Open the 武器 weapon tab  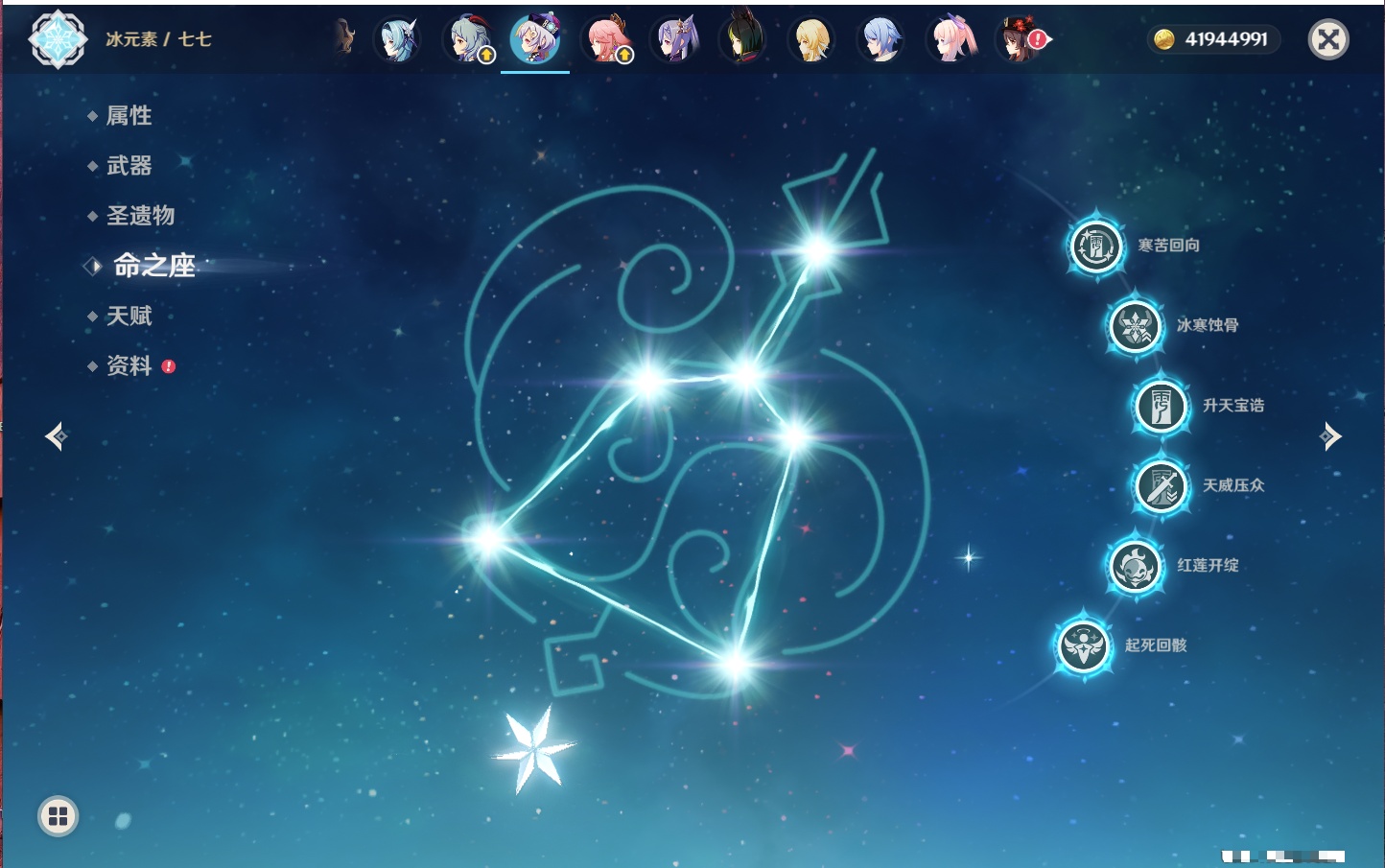[129, 166]
